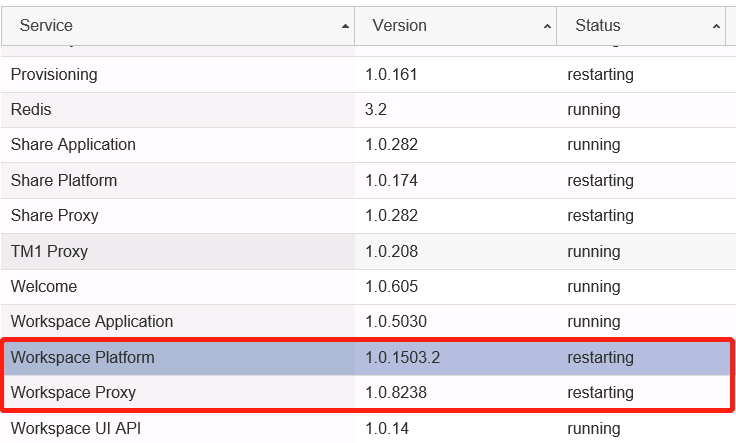
Task: Click Workspace Proxy restarting status
Action: pos(600,393)
